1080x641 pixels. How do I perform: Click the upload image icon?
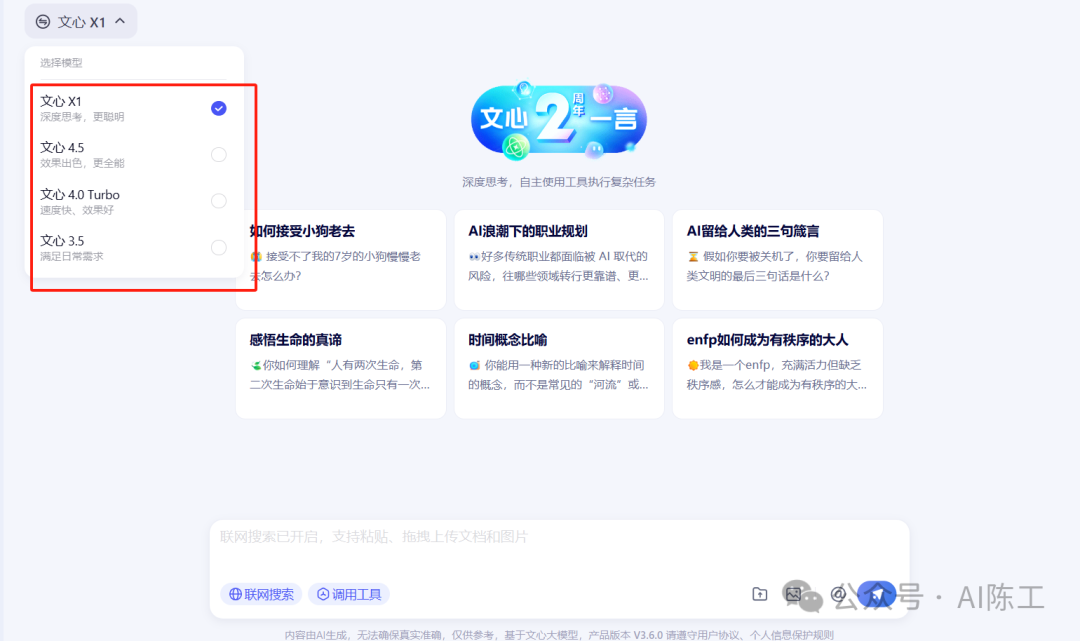[793, 593]
